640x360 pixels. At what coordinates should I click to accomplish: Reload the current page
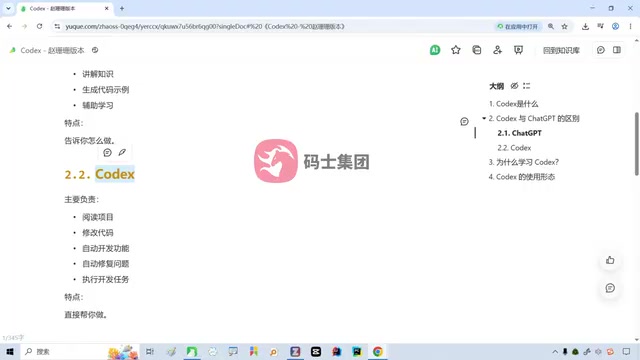pos(39,27)
